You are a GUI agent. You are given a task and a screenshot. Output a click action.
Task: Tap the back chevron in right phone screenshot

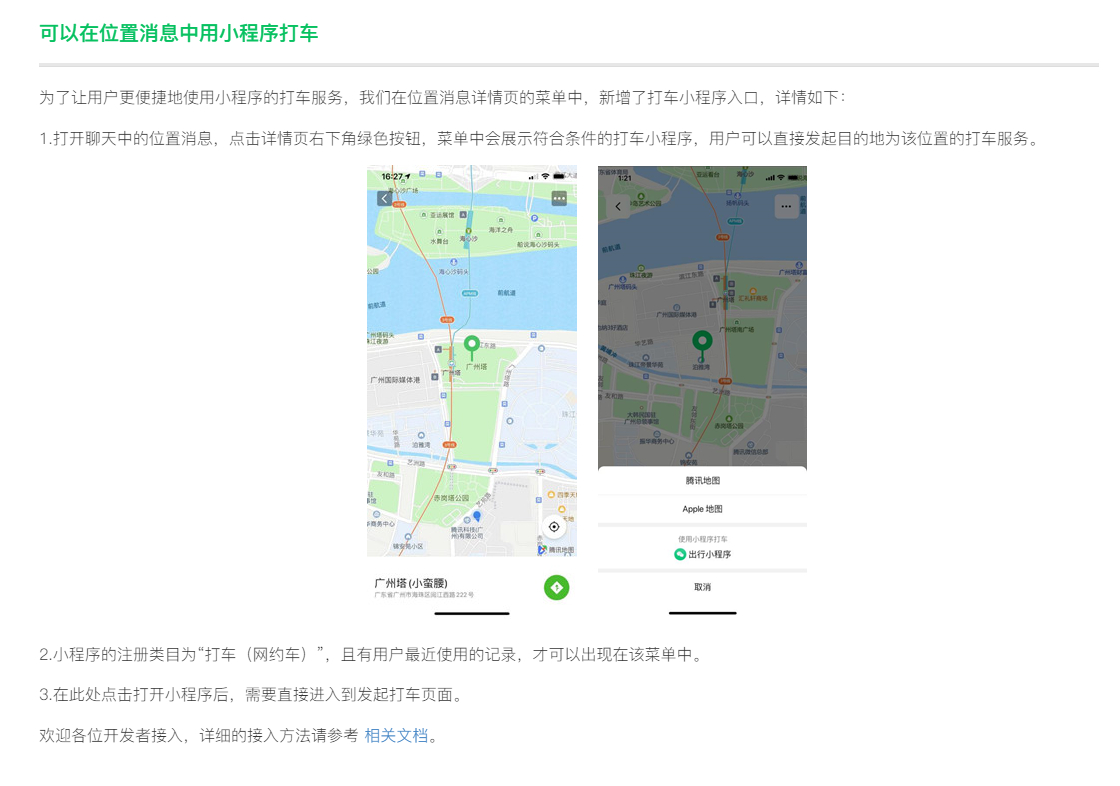coord(619,207)
